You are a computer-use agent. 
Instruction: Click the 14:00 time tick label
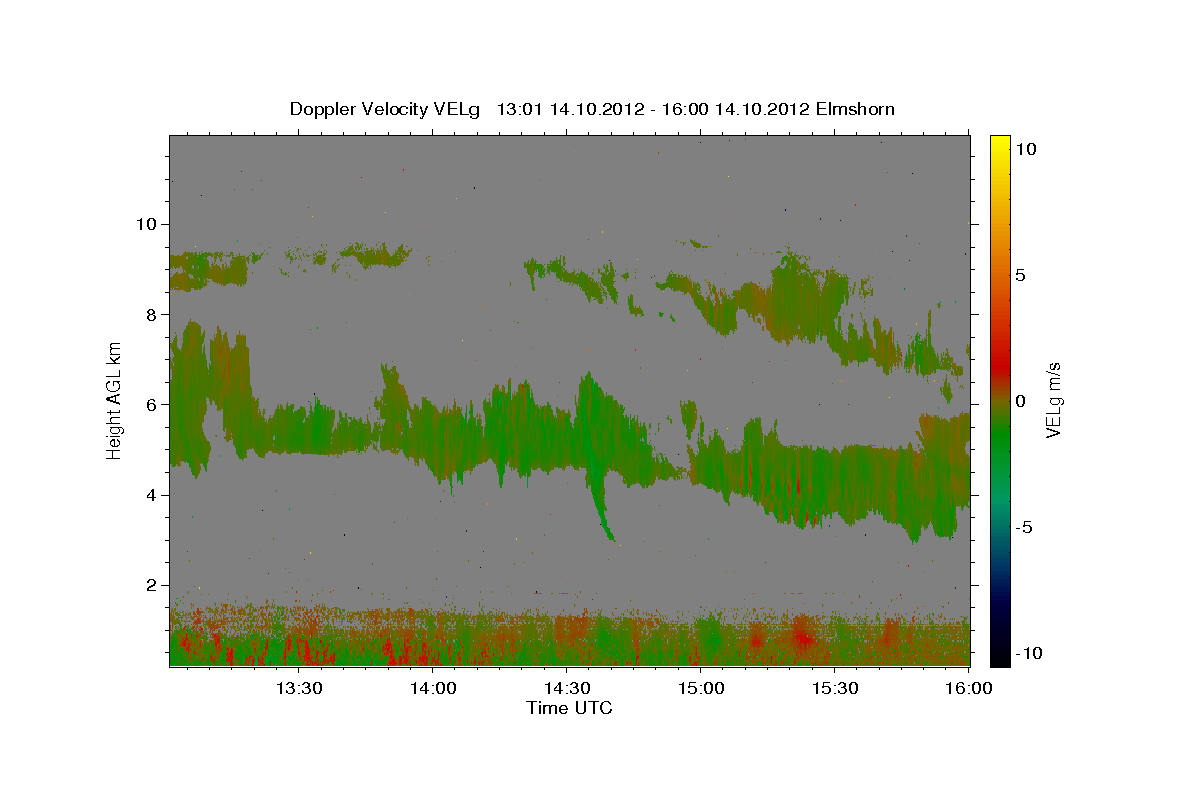click(x=432, y=688)
